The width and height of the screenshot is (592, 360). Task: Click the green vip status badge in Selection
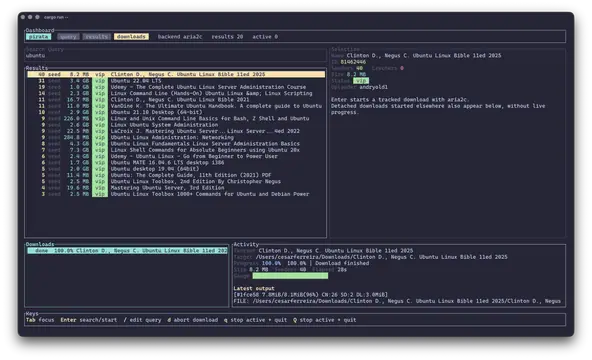coord(361,81)
